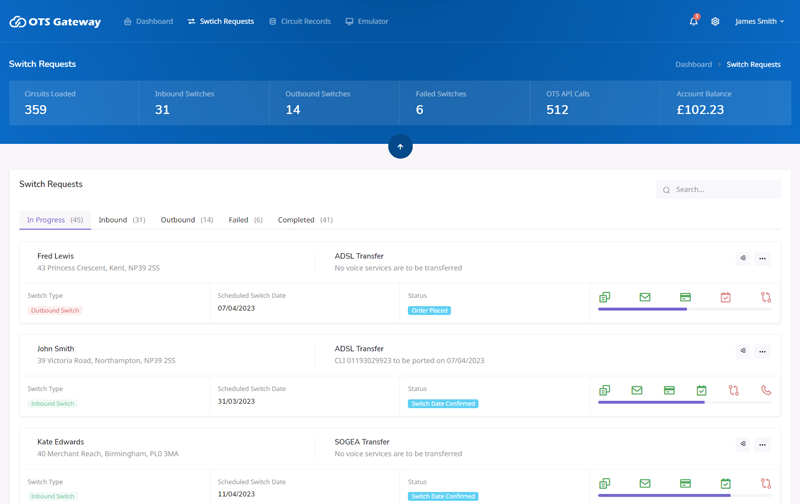Image resolution: width=800 pixels, height=504 pixels.
Task: Open settings via the gear icon
Action: [715, 21]
